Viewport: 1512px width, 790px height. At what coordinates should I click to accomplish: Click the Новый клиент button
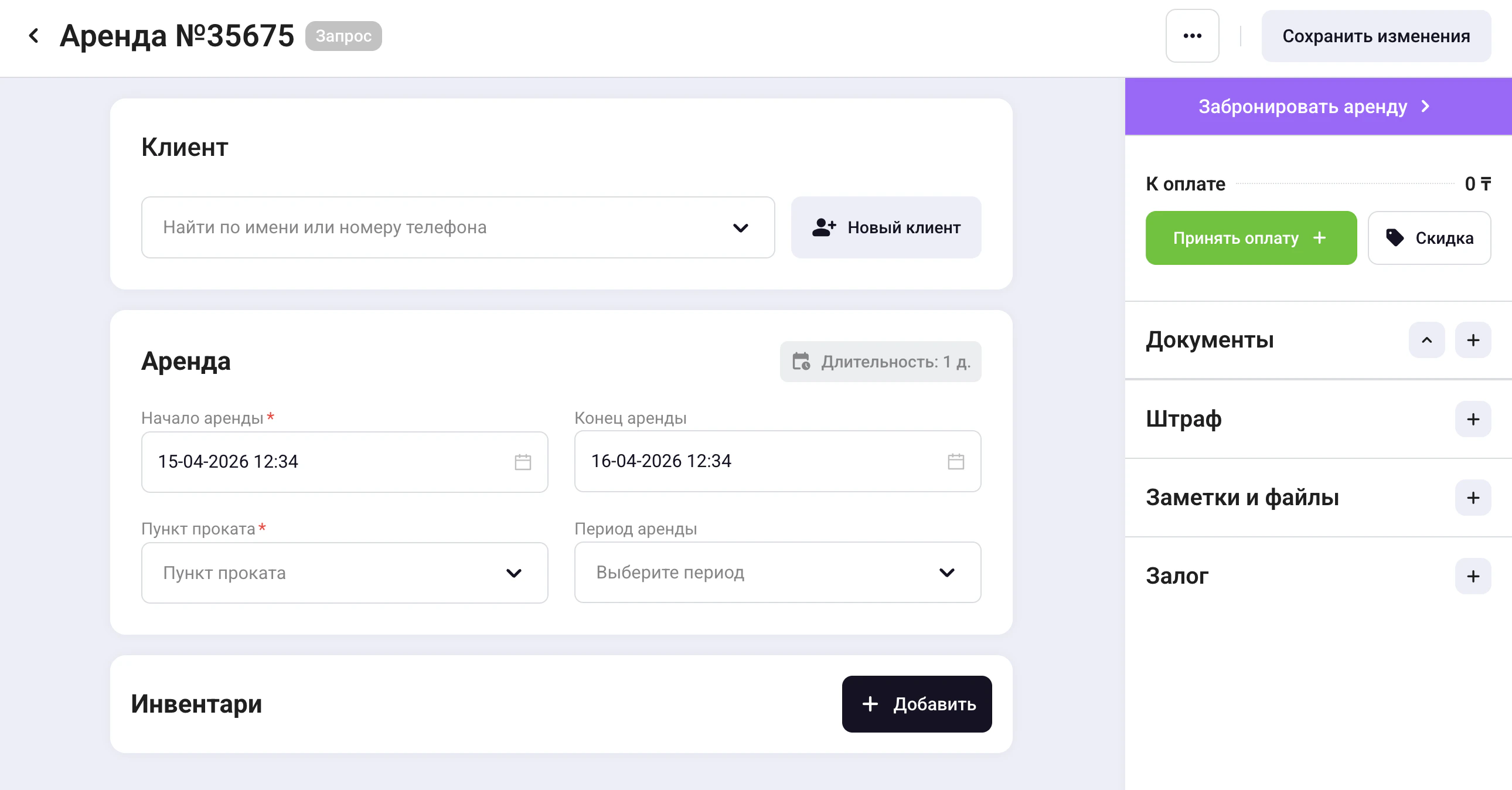886,227
